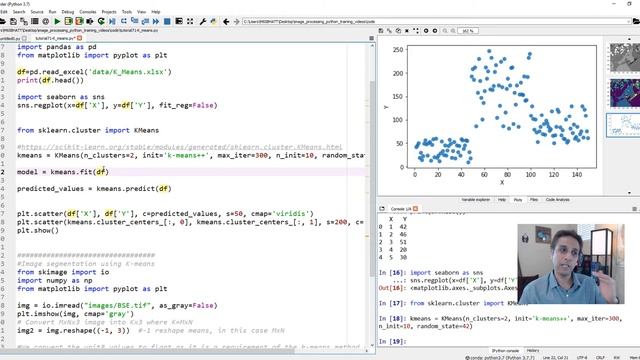The width and height of the screenshot is (640, 360).
Task: Run the file with green play button
Action: (57, 21)
